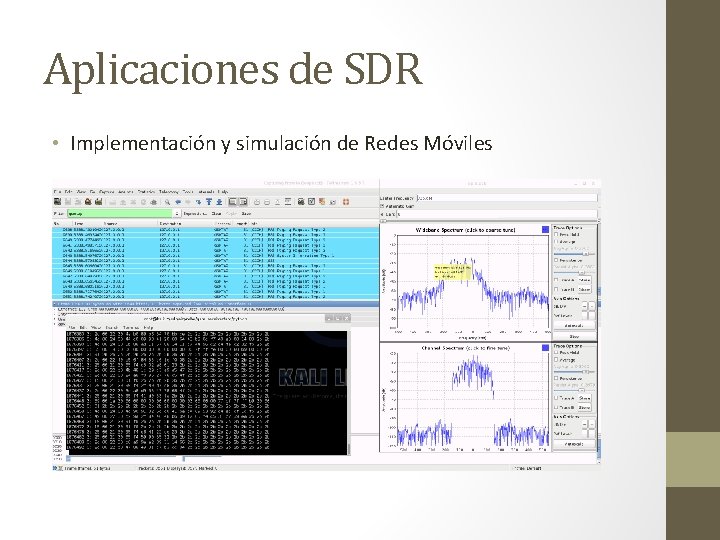Open the Wireshark Statistics menu
This screenshot has height=540, width=720.
click(x=146, y=192)
